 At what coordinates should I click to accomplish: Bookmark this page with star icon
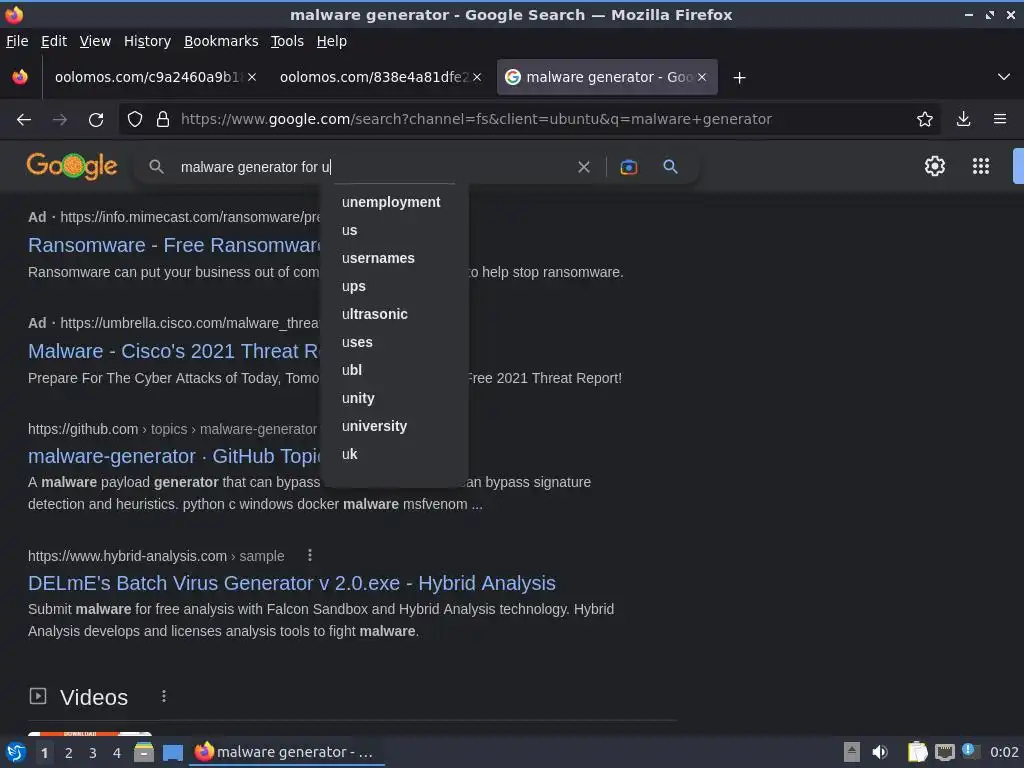[925, 120]
